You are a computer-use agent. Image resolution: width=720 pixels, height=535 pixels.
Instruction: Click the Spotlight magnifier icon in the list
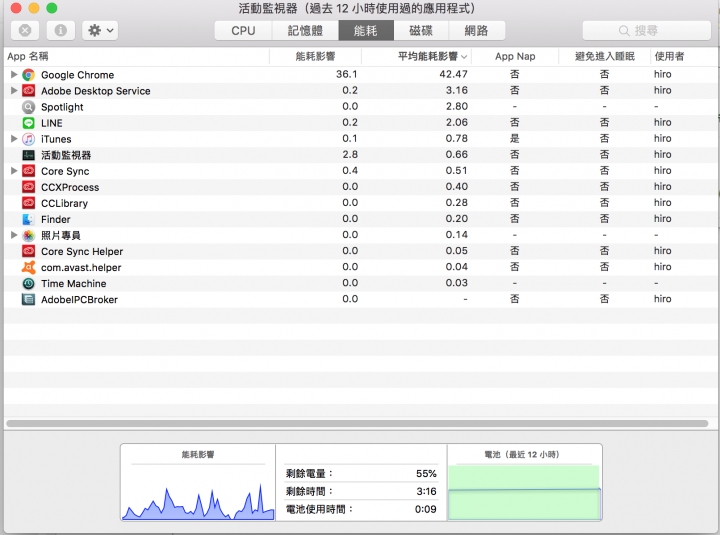[28, 107]
